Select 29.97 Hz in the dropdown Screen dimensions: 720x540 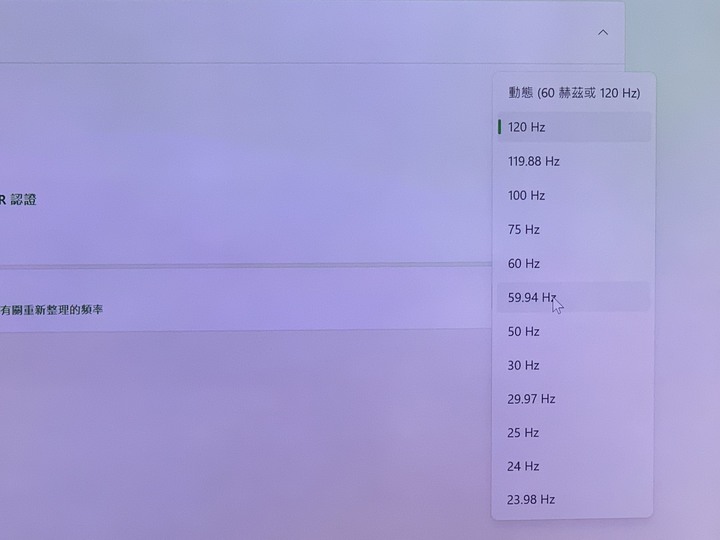click(x=574, y=399)
